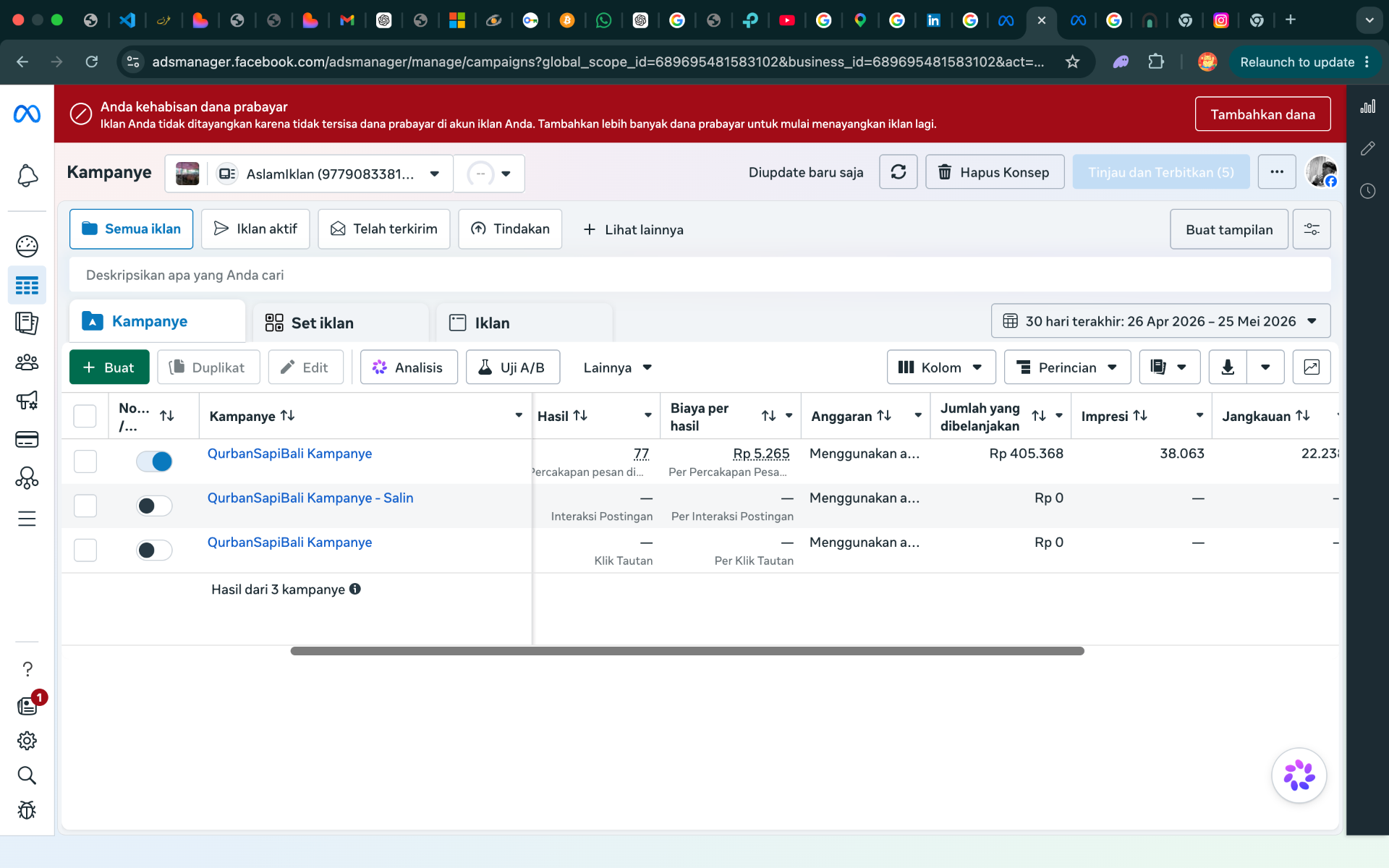Open the performance chart view icon
1389x868 pixels.
pos(1311,367)
